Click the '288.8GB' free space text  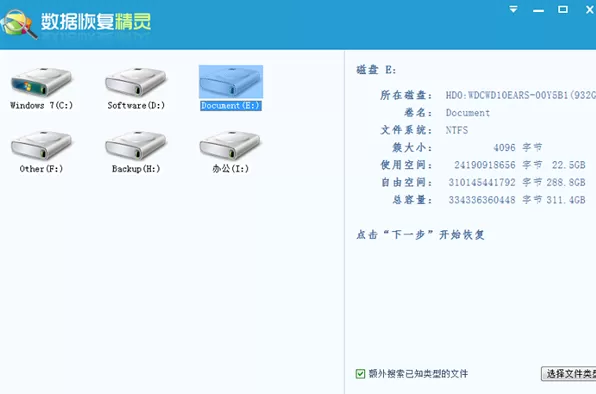[566, 182]
